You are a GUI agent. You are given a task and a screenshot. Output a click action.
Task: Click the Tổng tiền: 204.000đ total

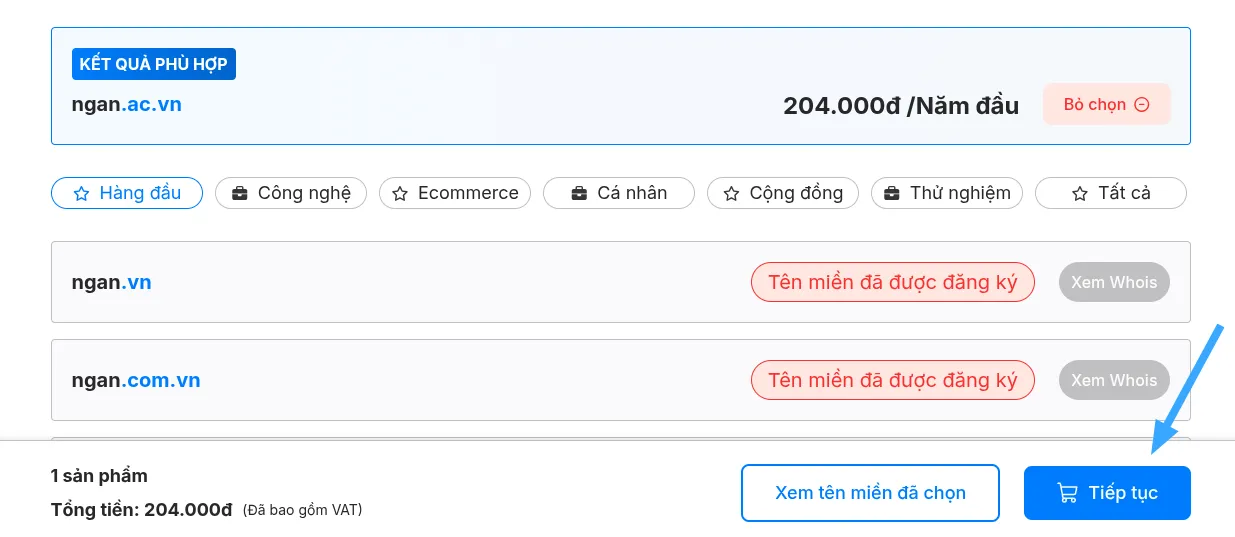142,510
